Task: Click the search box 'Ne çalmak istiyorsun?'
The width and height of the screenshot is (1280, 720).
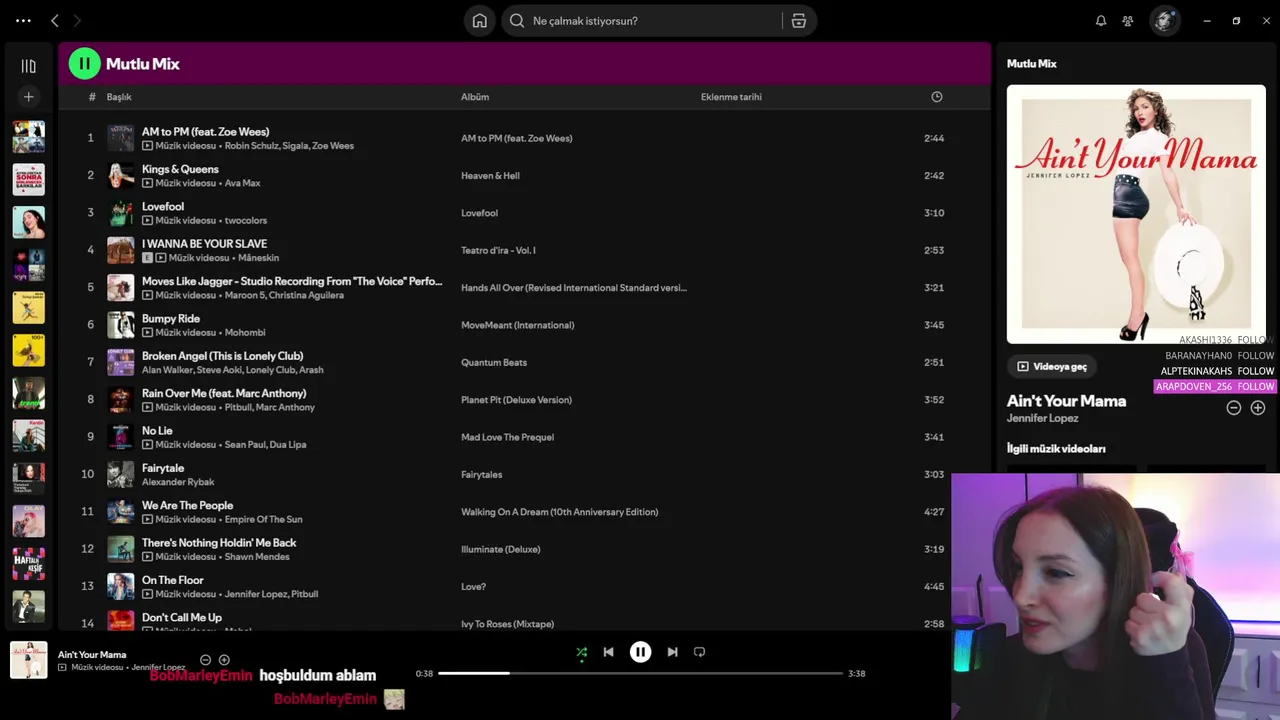Action: [x=640, y=21]
